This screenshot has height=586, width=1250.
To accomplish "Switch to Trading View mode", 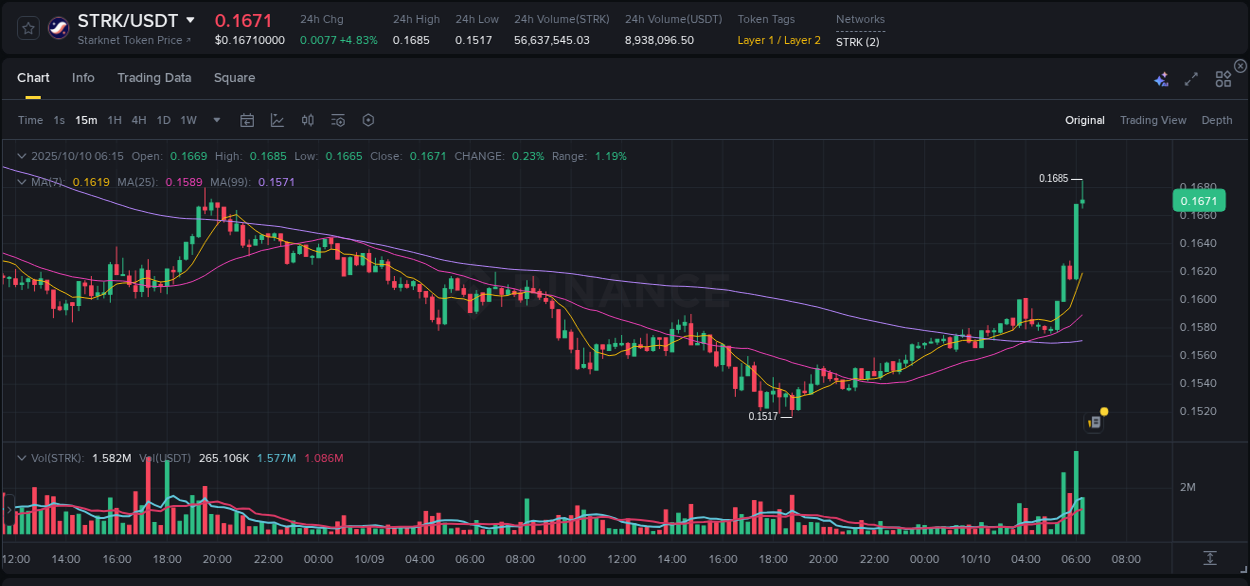I will coord(1153,119).
